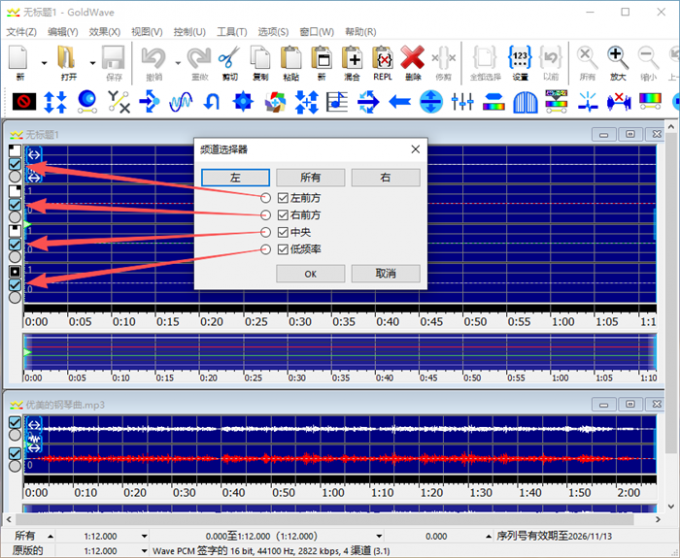Click the blue arch effect icon
680x558 pixels.
click(x=525, y=102)
